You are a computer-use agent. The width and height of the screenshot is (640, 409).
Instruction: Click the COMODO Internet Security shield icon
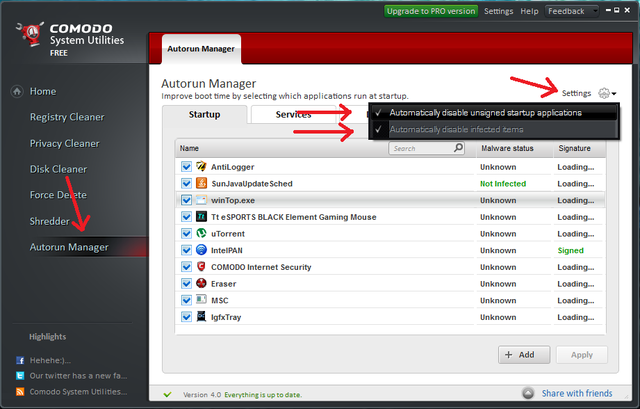tap(201, 267)
